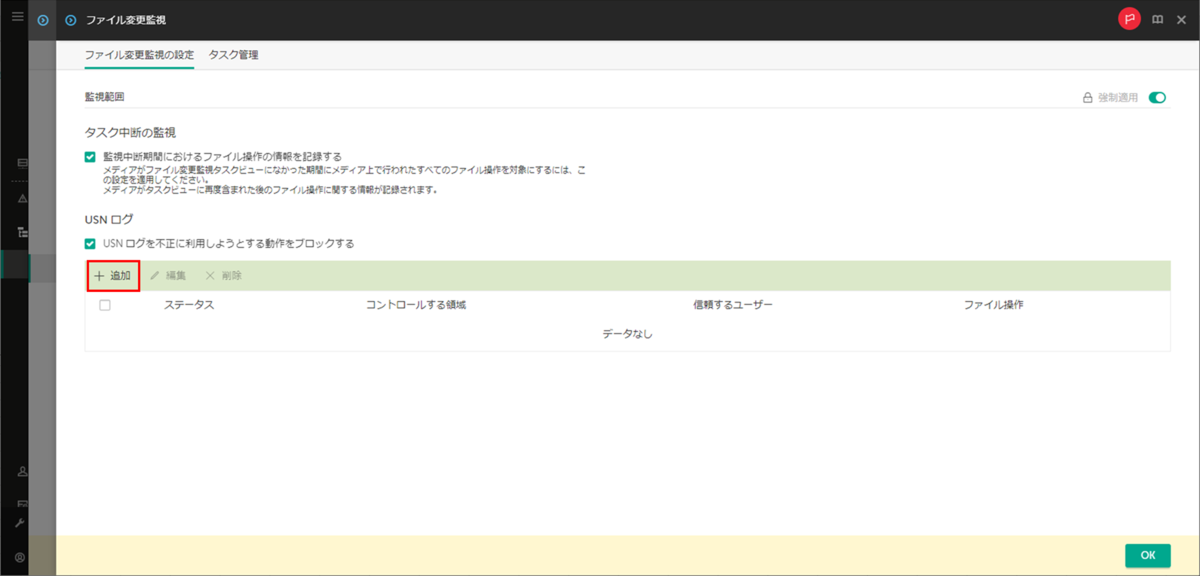Uncheck the USN log blocking checkbox

click(92, 243)
